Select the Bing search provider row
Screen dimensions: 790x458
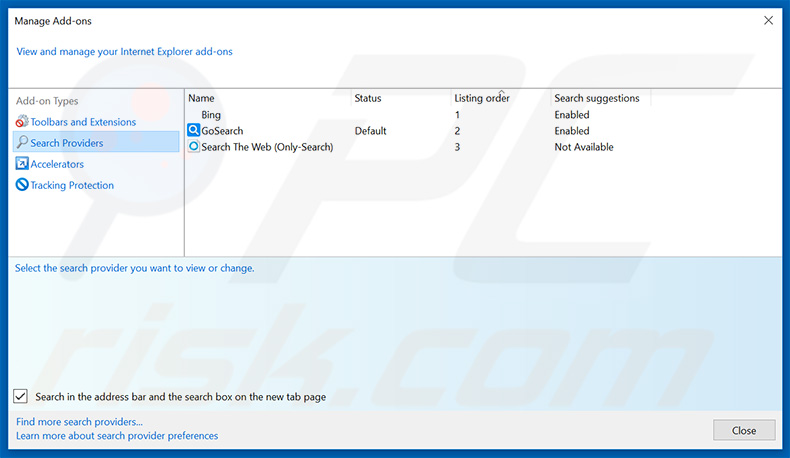[x=211, y=115]
